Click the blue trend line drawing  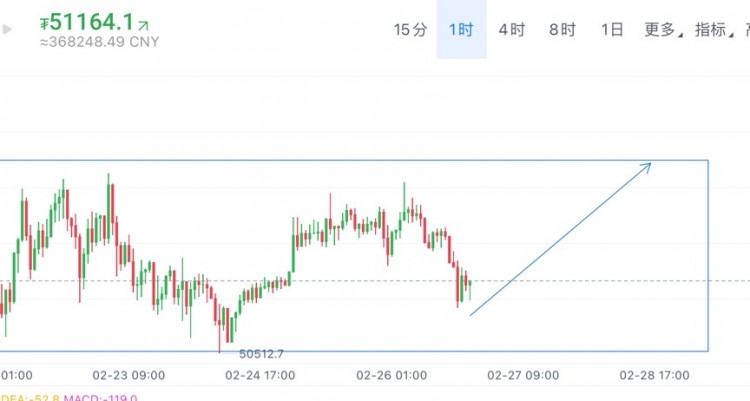point(560,239)
